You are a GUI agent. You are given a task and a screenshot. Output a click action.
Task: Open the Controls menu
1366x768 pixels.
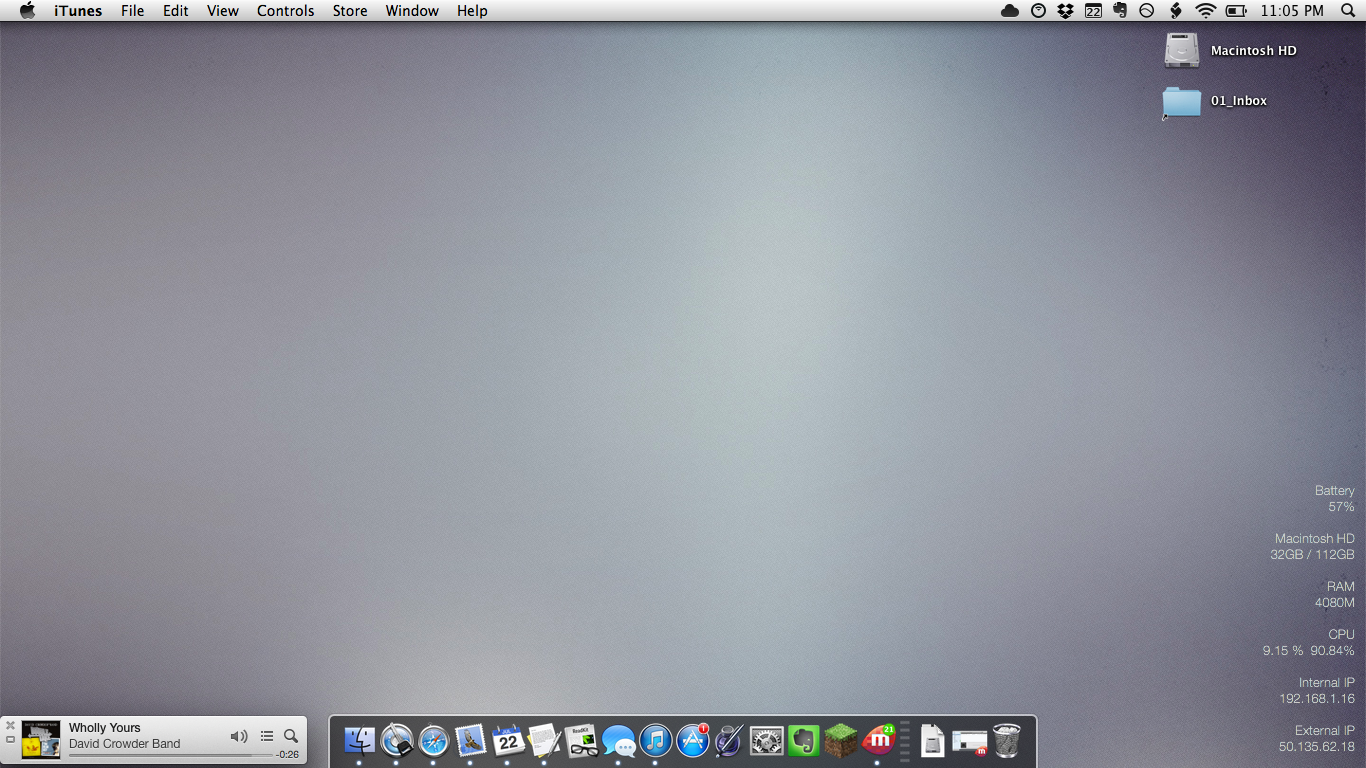point(286,11)
